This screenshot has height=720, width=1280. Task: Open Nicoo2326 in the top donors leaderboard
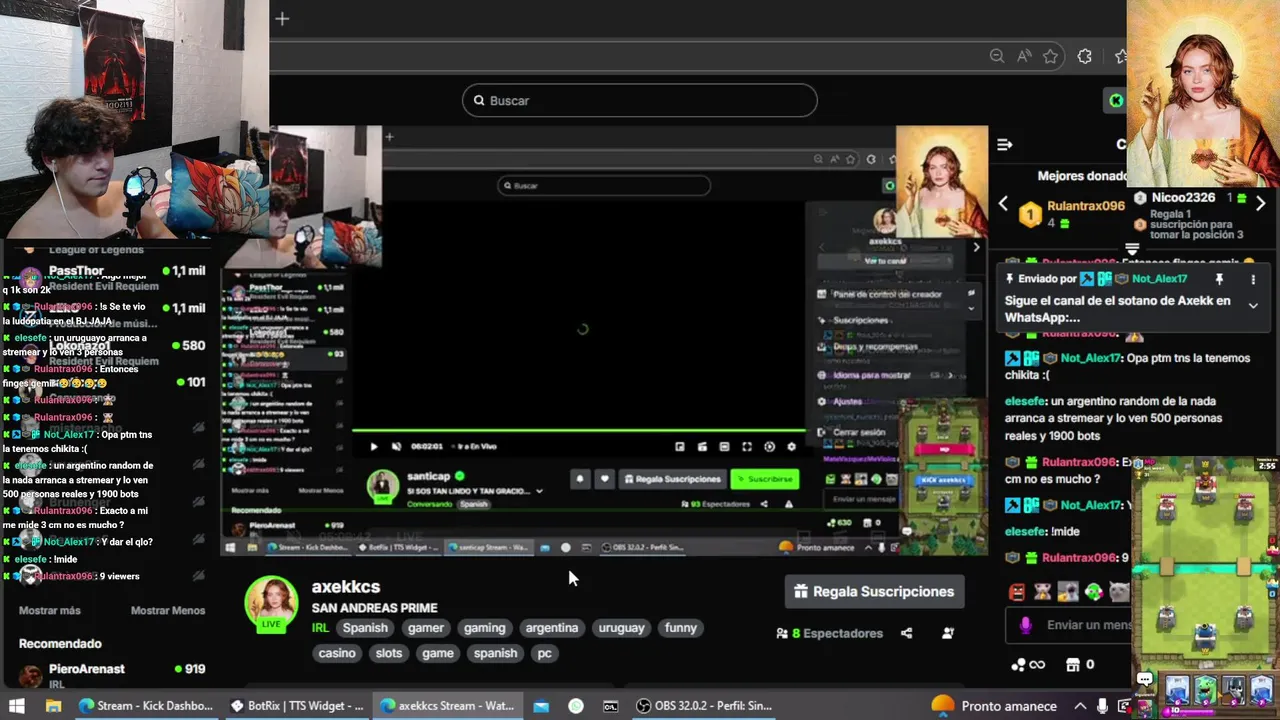(x=1183, y=198)
